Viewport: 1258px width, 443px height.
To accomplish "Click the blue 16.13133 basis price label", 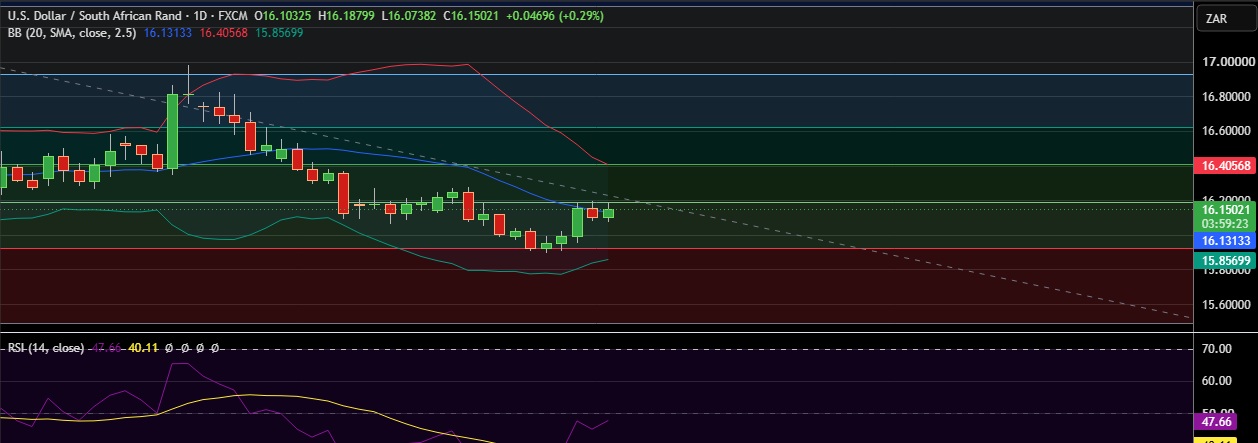I will [x=1226, y=241].
